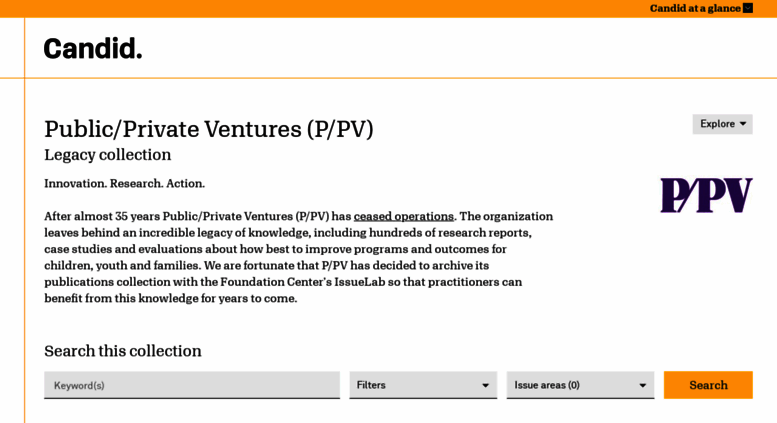The image size is (777, 423).
Task: Click the Issue areas dropdown arrow
Action: pos(642,385)
